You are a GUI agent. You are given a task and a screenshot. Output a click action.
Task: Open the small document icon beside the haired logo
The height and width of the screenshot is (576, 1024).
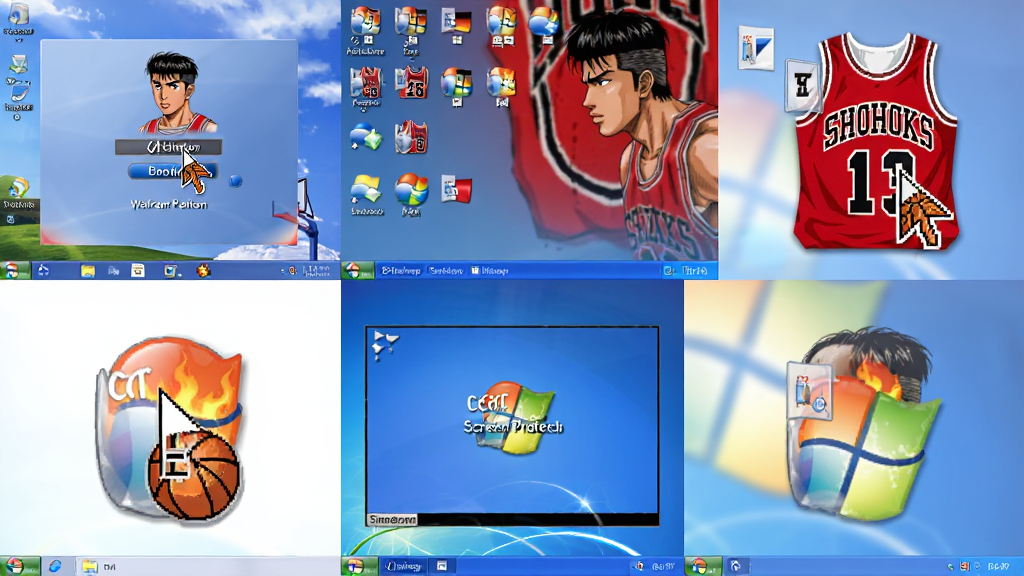click(810, 391)
